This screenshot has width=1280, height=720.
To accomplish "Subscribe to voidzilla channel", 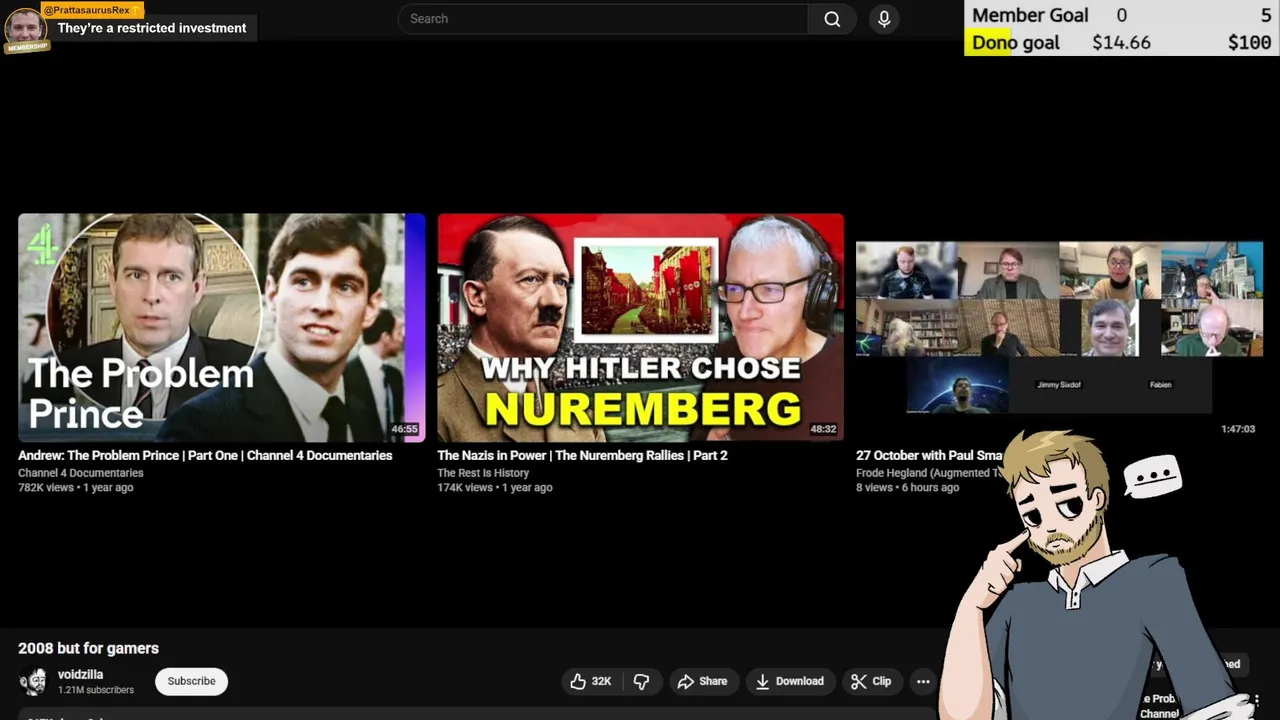I will point(191,681).
